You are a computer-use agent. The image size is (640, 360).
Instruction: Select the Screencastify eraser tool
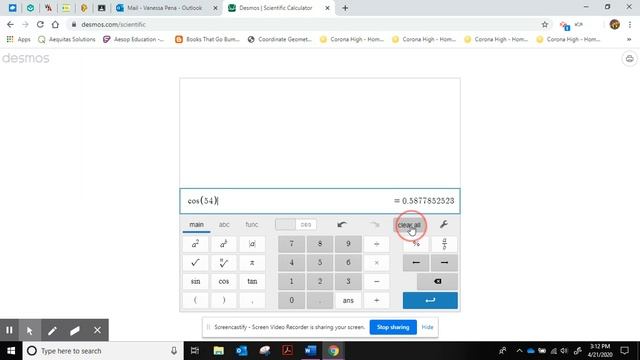[75, 330]
